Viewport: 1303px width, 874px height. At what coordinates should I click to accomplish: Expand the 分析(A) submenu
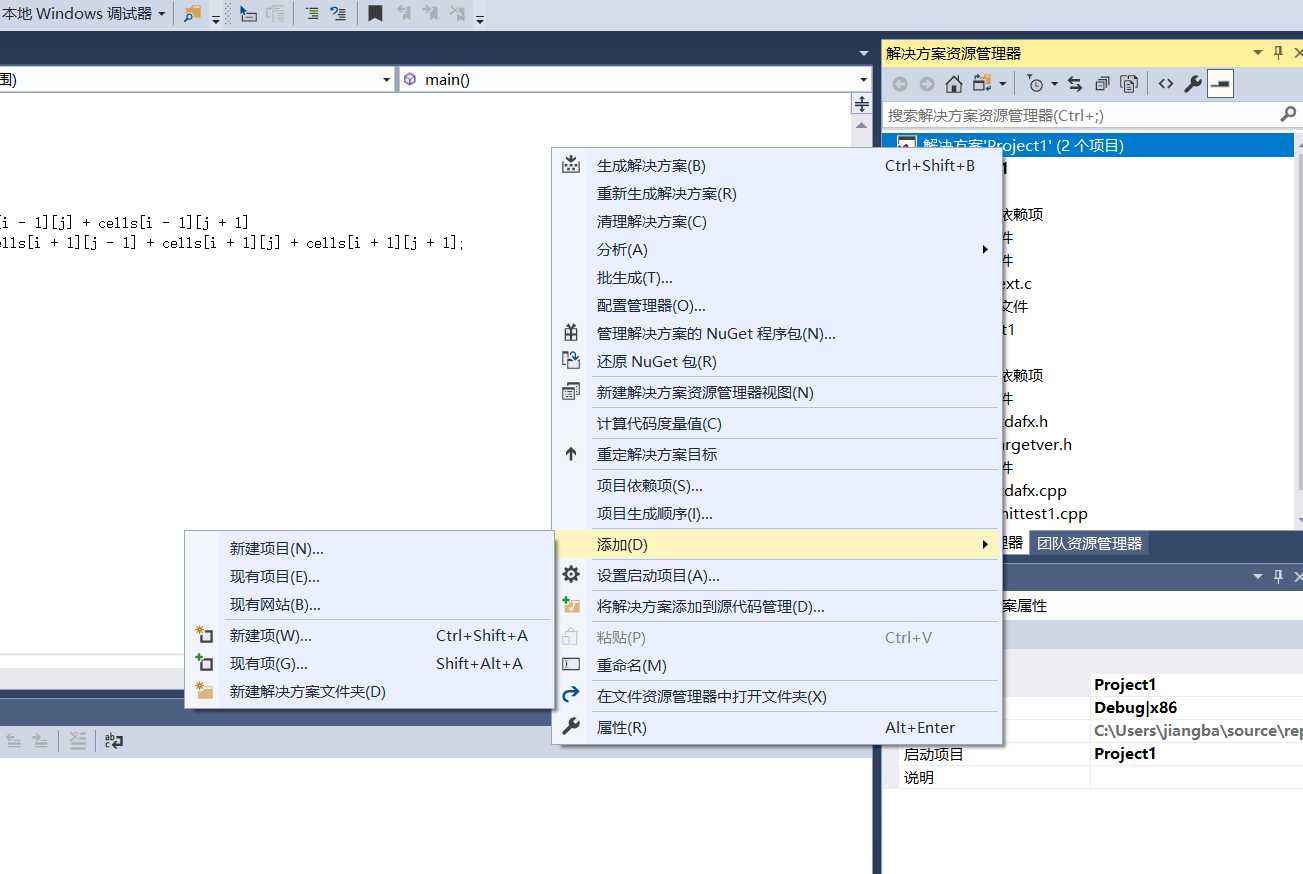[778, 250]
